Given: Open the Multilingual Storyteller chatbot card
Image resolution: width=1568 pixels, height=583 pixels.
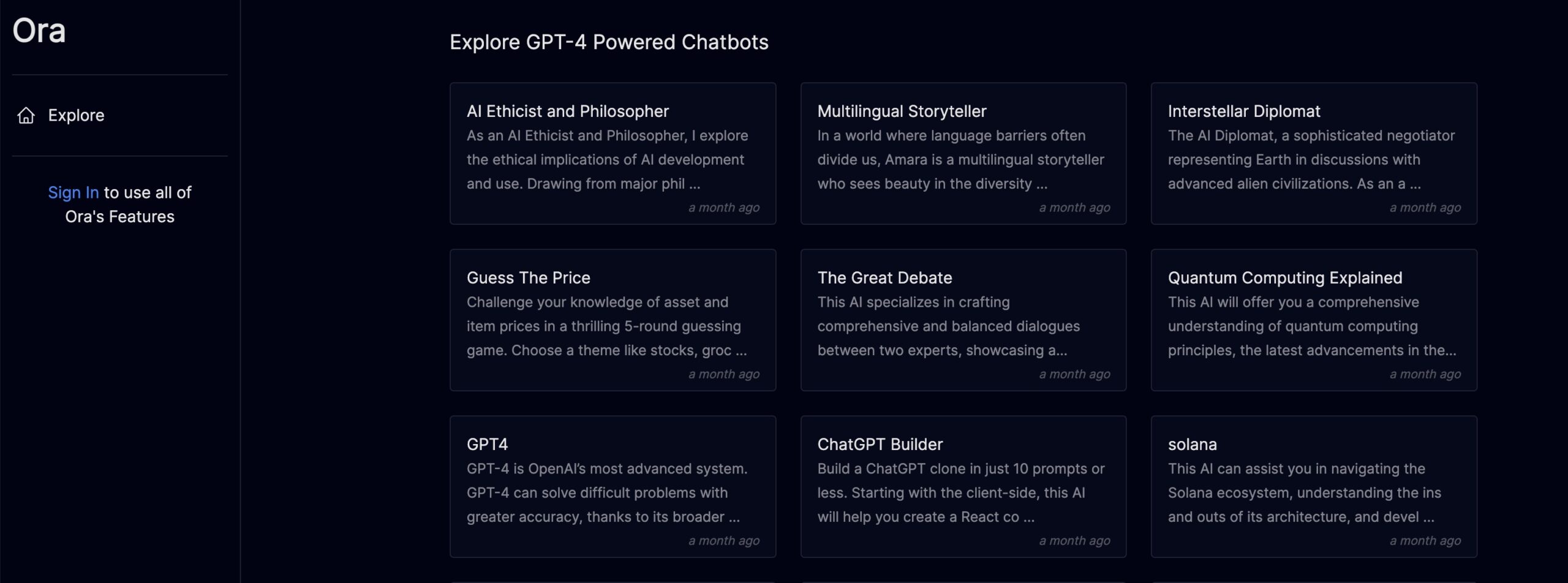Looking at the screenshot, I should [x=963, y=153].
